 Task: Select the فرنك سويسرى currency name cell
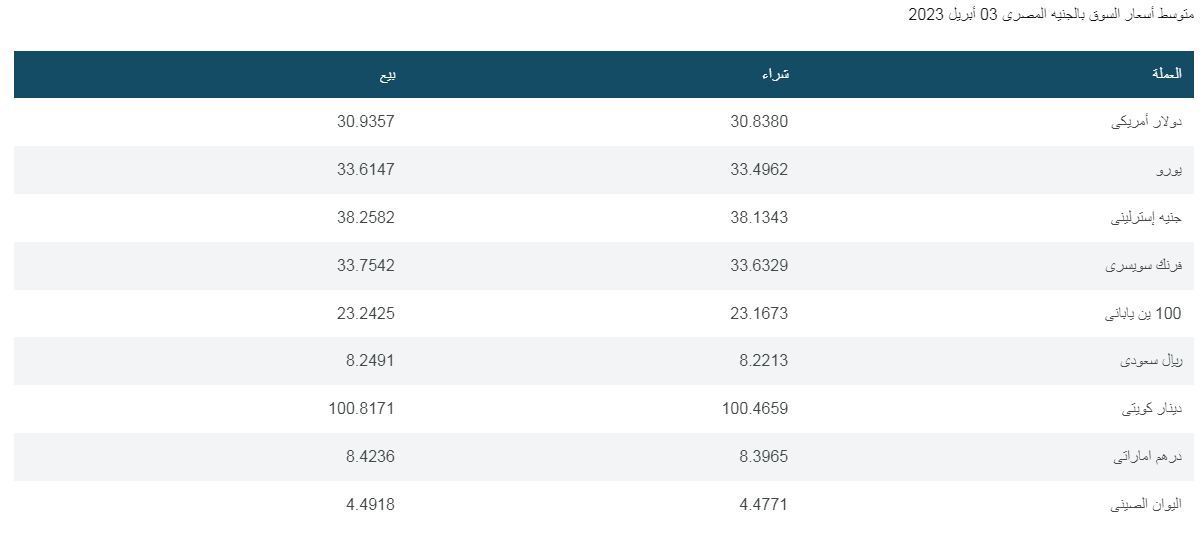(x=1143, y=266)
